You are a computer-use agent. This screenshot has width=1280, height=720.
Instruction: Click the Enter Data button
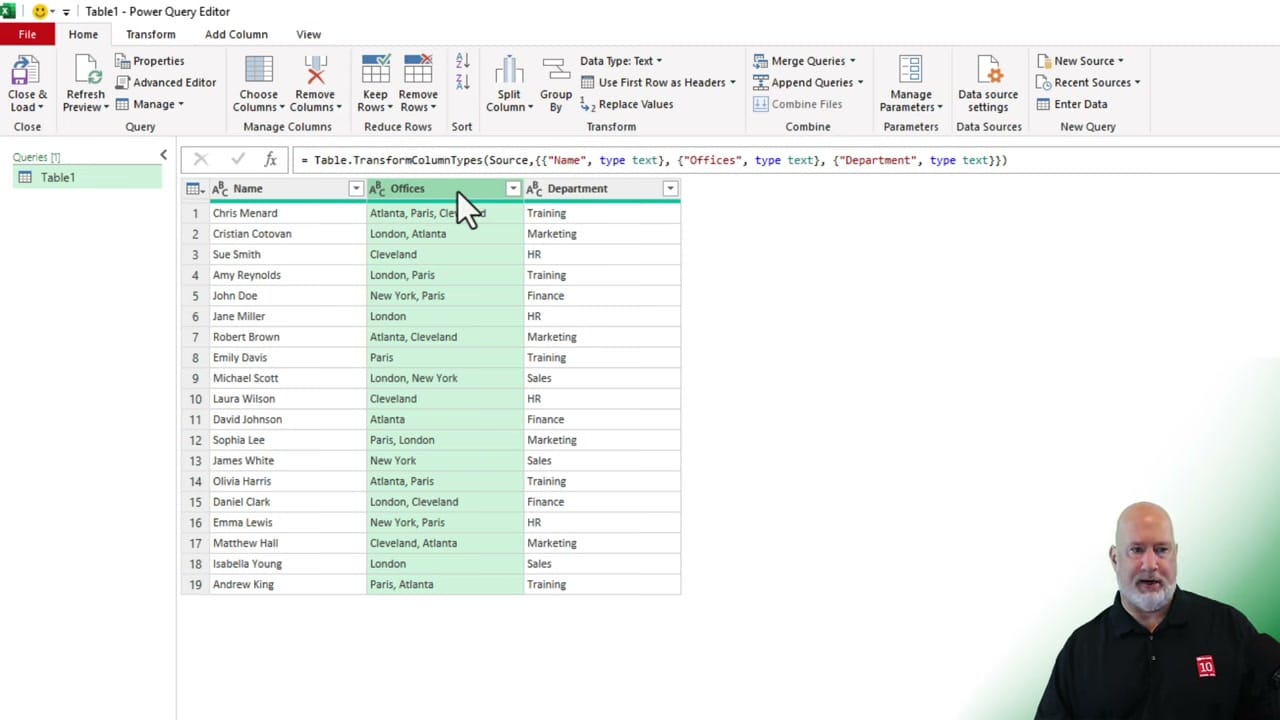1079,104
